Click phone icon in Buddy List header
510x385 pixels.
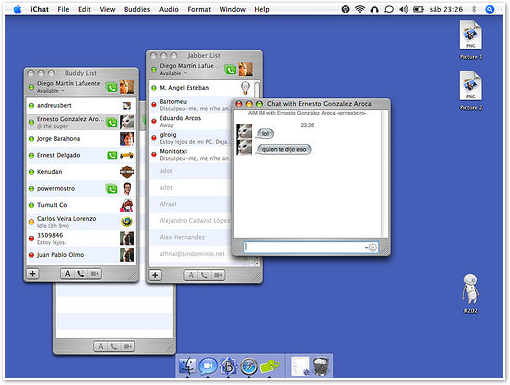(x=112, y=88)
